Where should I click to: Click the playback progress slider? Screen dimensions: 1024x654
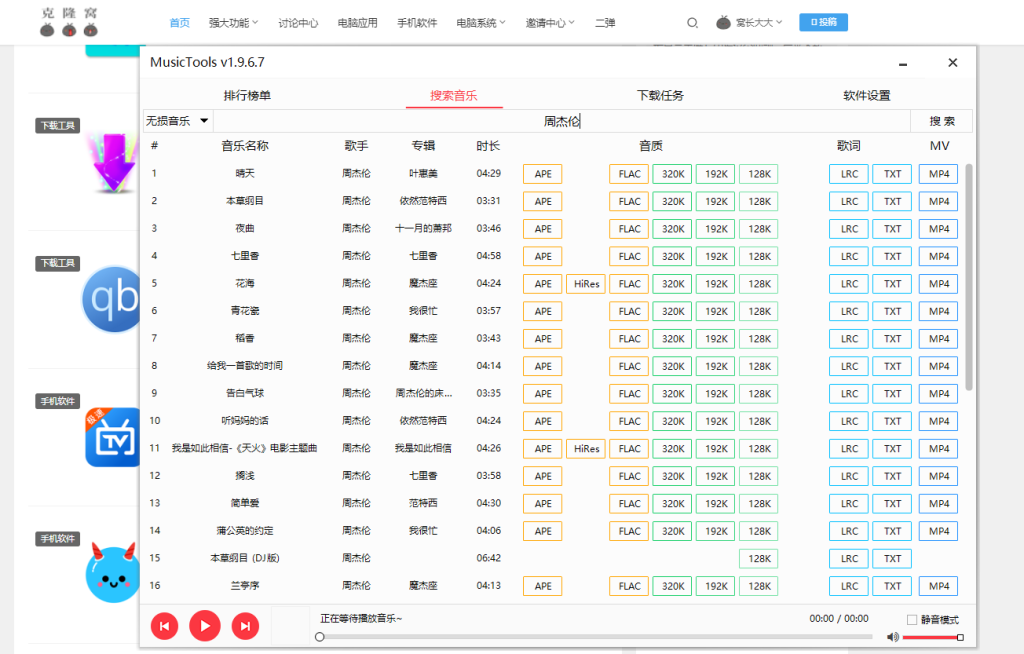pos(596,636)
